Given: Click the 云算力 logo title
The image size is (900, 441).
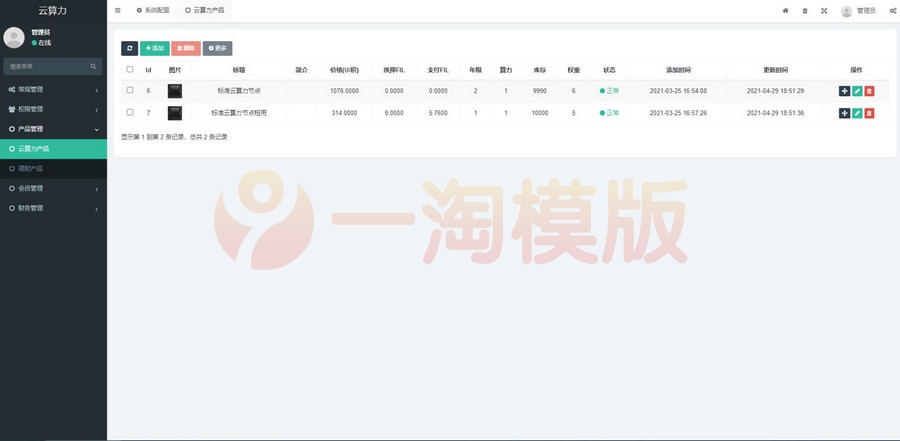Looking at the screenshot, I should click(53, 10).
